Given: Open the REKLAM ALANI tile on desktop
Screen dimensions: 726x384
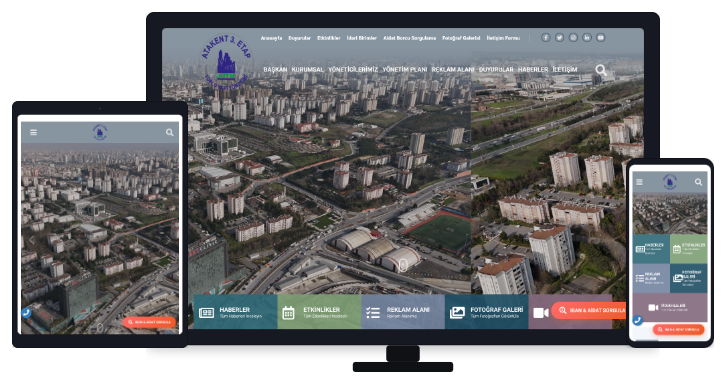Looking at the screenshot, I should tap(403, 312).
